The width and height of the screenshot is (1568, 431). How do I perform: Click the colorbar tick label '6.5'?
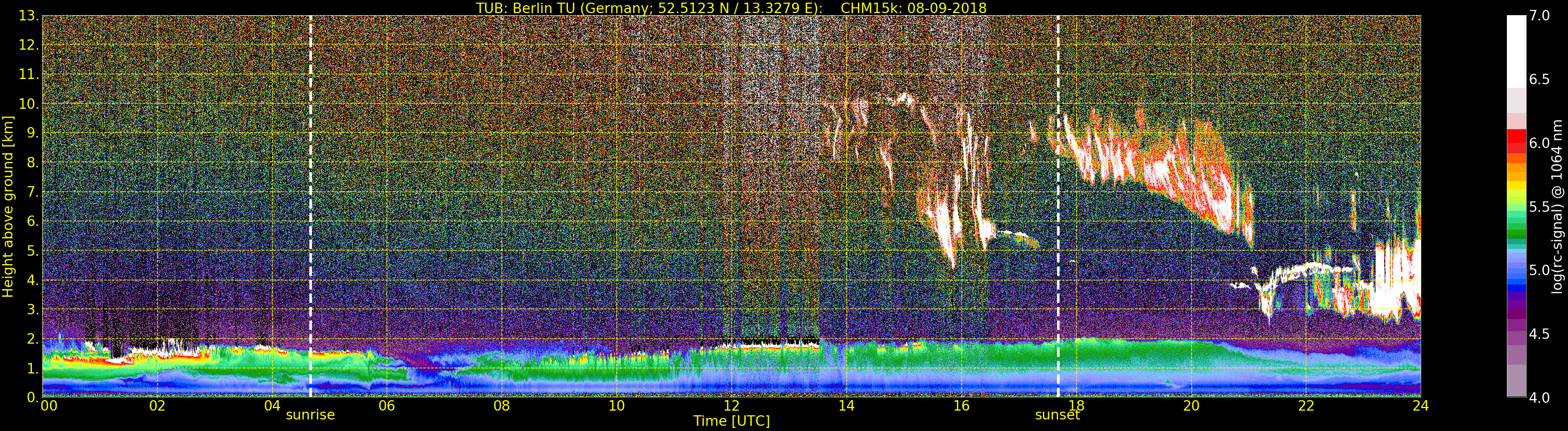click(1540, 80)
